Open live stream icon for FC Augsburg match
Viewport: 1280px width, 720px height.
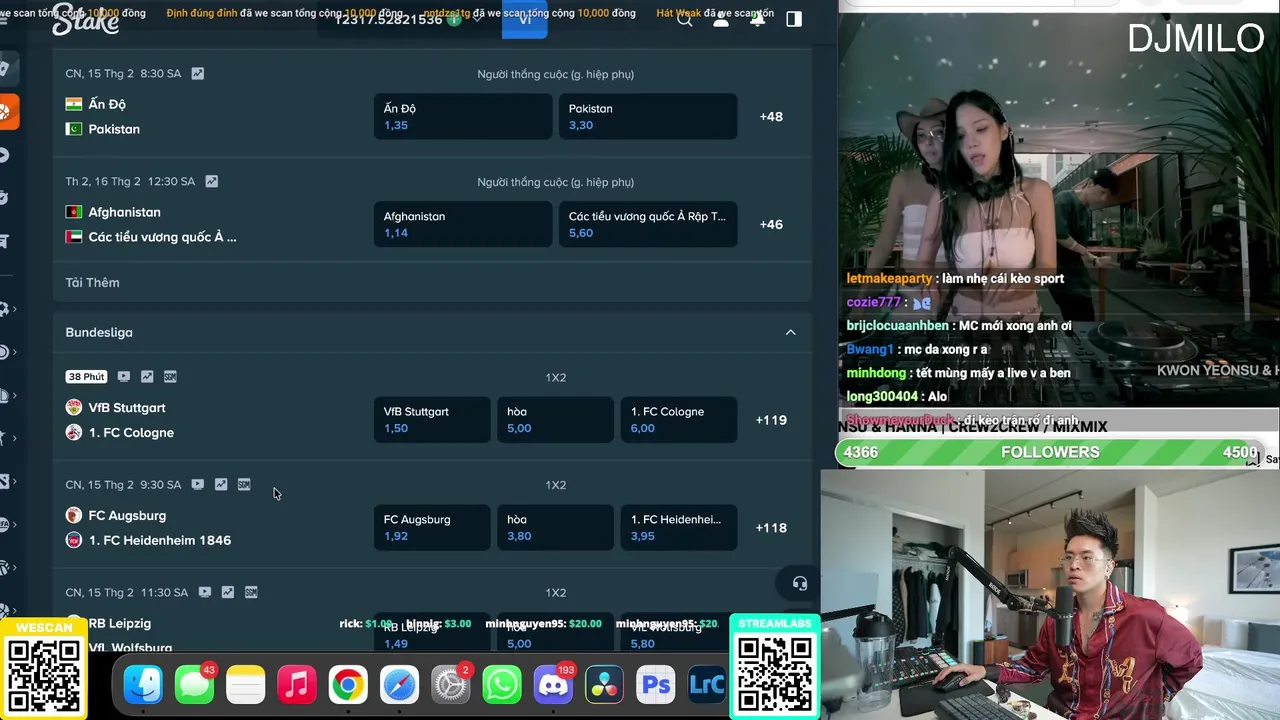[x=197, y=485]
